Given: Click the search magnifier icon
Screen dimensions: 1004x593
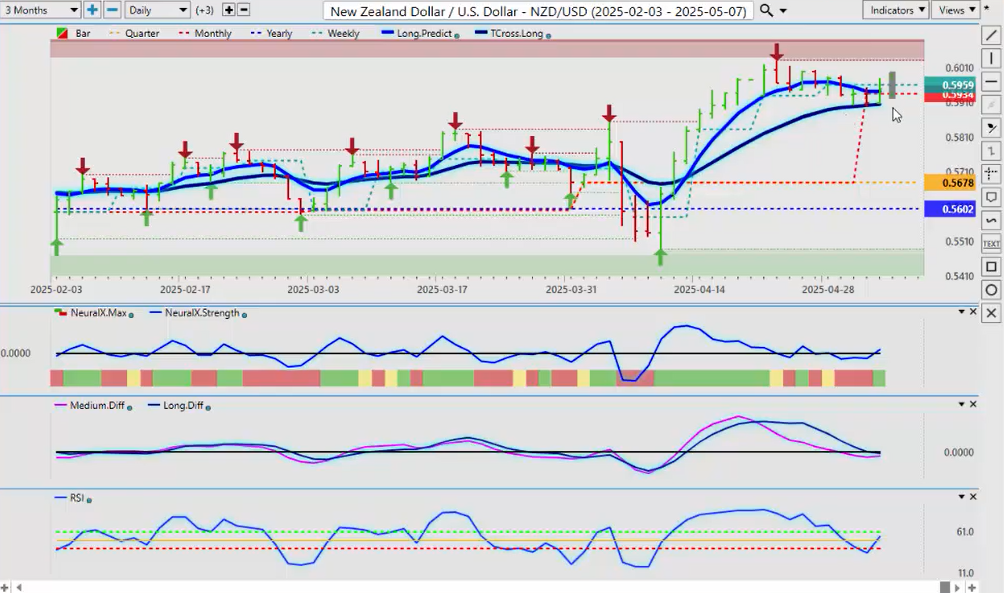Looking at the screenshot, I should tap(766, 10).
